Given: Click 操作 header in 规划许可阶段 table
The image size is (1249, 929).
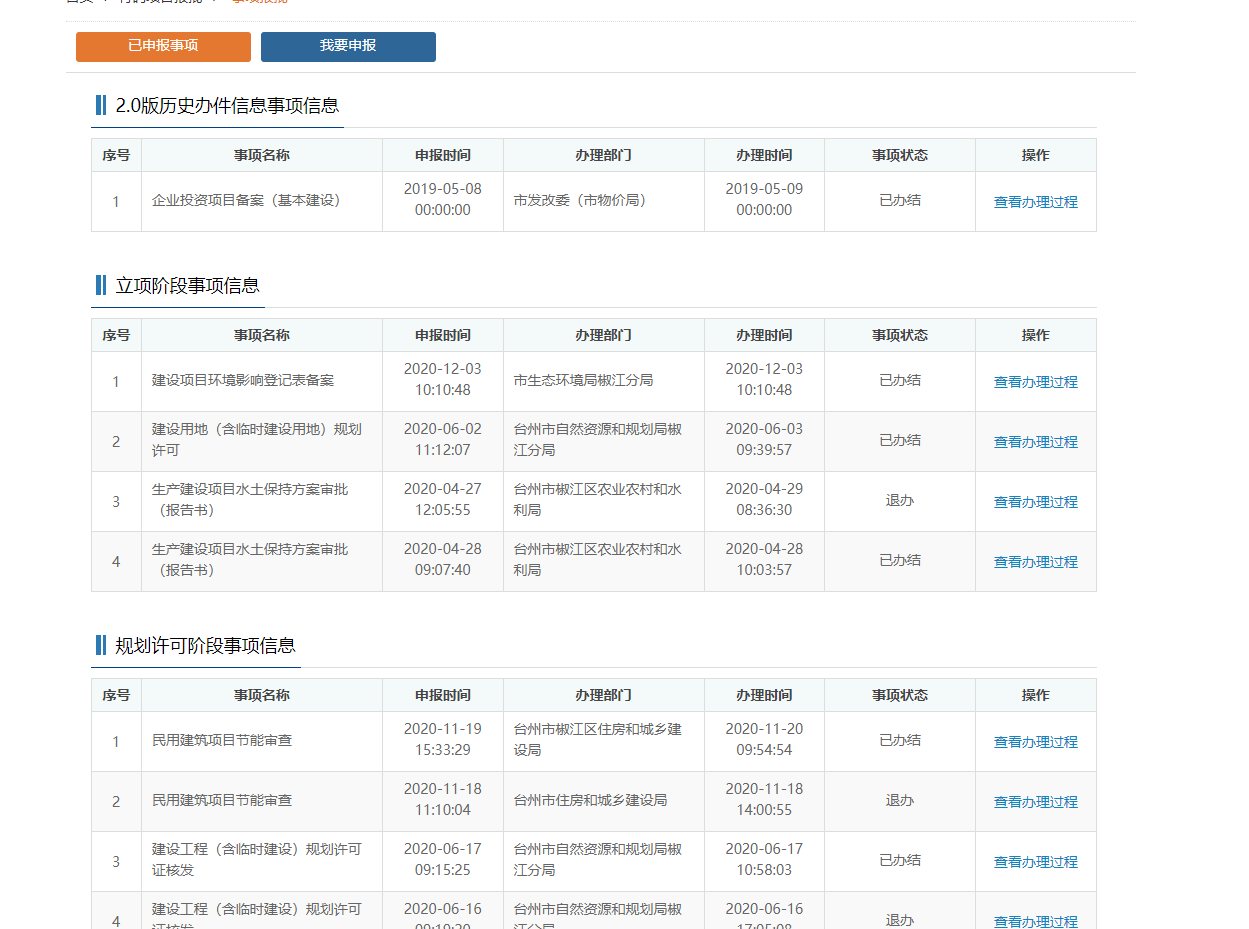Looking at the screenshot, I should tap(1035, 695).
